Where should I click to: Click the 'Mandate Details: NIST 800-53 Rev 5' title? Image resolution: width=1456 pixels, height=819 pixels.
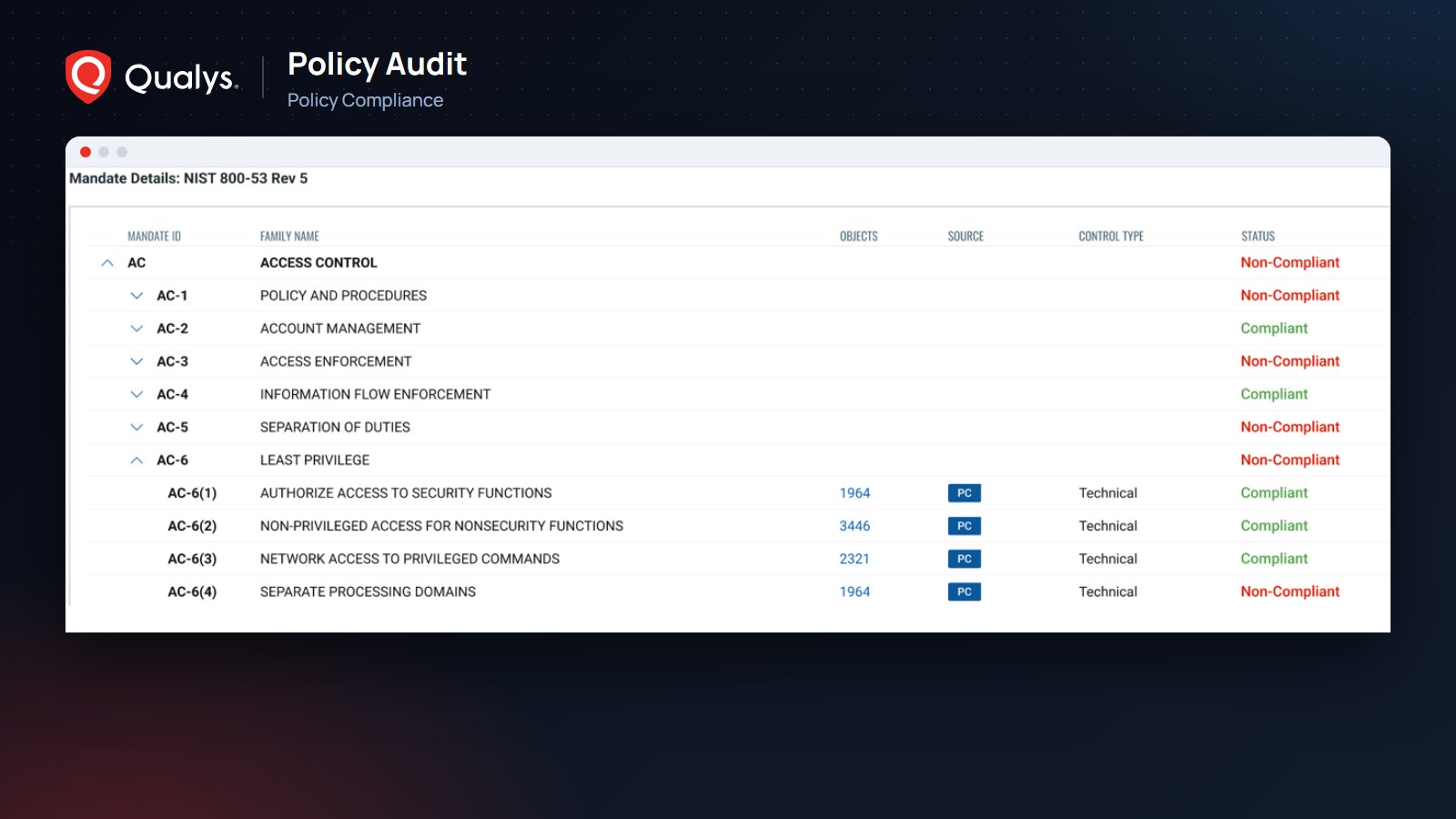point(188,178)
